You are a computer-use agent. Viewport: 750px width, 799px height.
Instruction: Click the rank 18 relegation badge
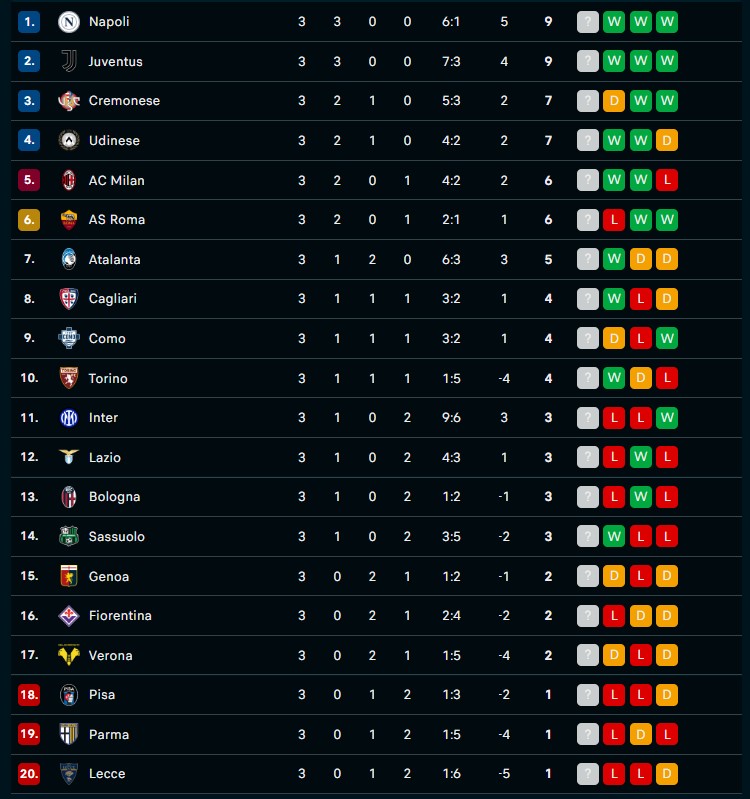tap(29, 695)
